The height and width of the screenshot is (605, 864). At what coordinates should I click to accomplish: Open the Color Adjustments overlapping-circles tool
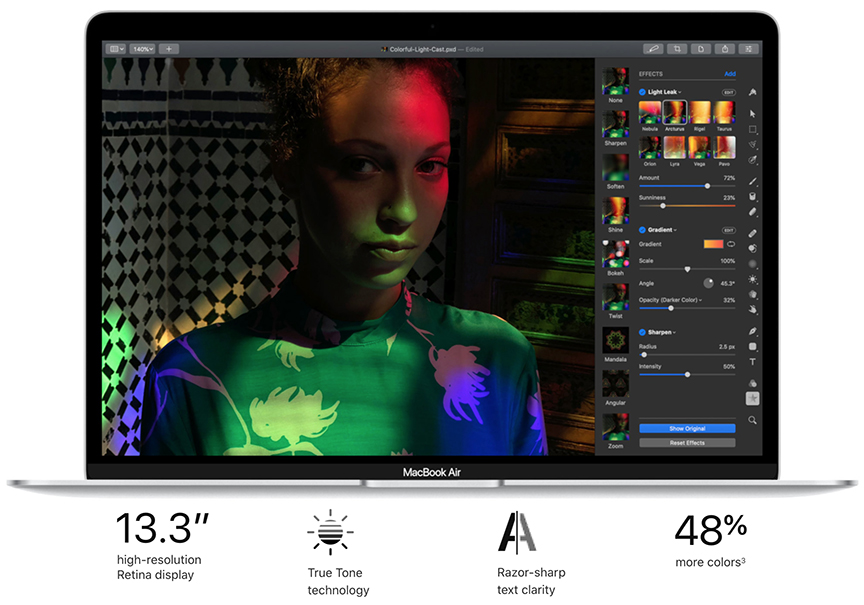click(752, 383)
